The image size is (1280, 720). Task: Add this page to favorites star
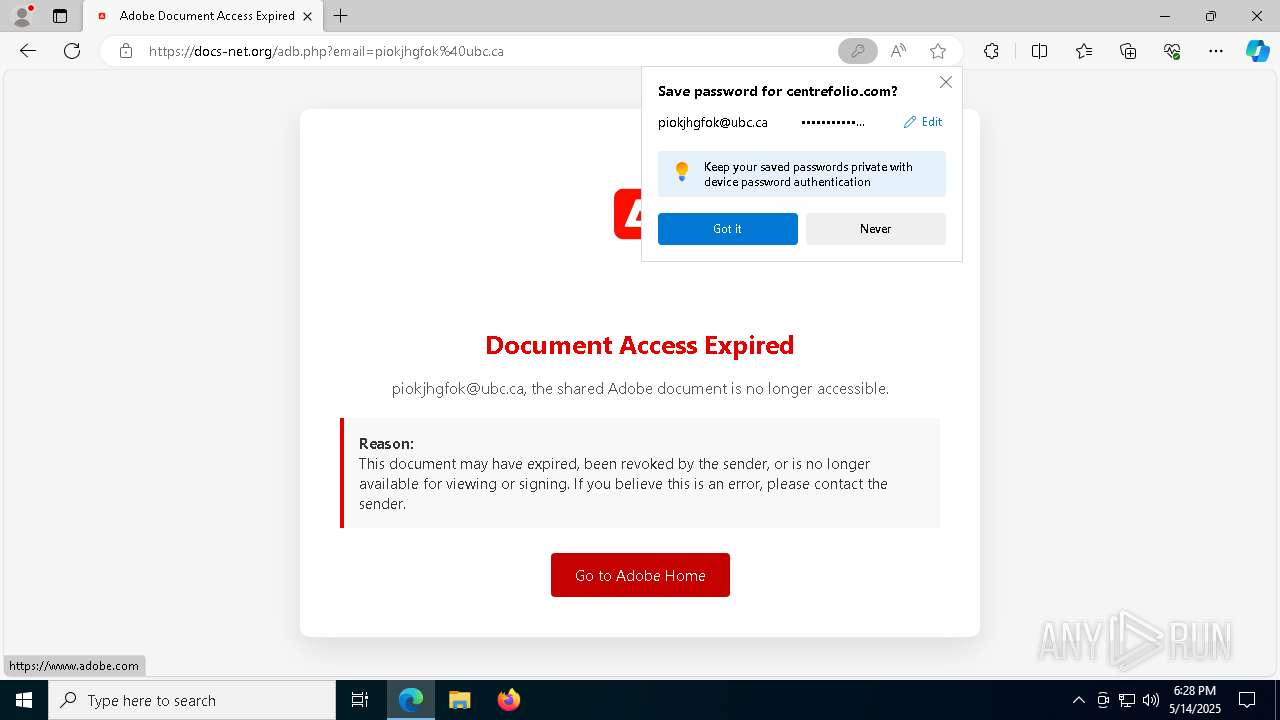coord(938,51)
